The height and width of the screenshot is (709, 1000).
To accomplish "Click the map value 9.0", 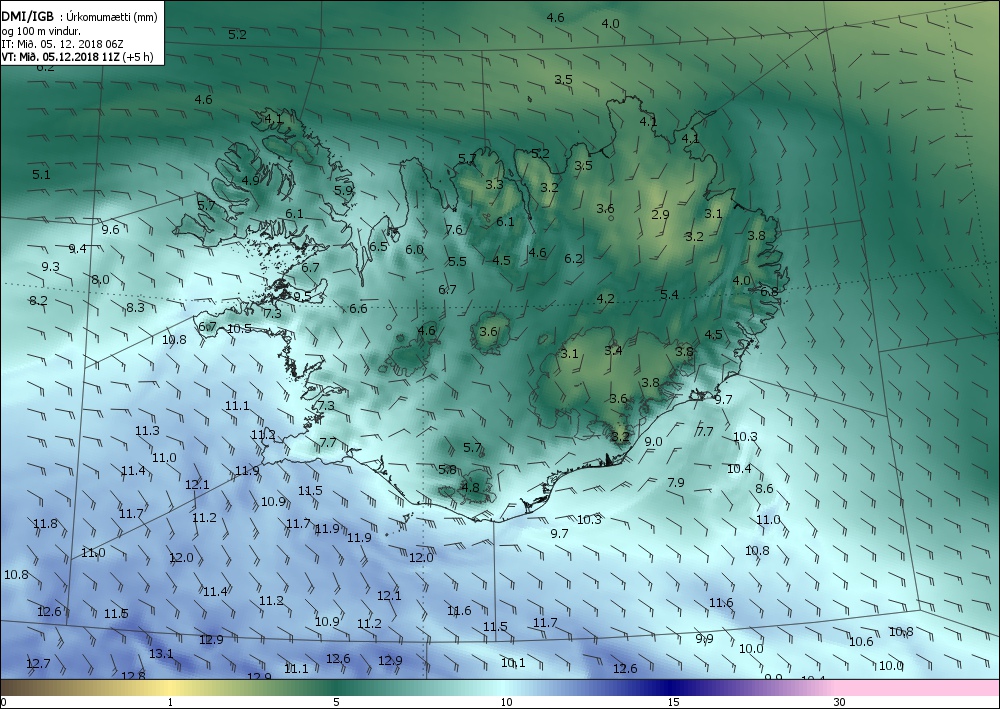I will coord(654,441).
